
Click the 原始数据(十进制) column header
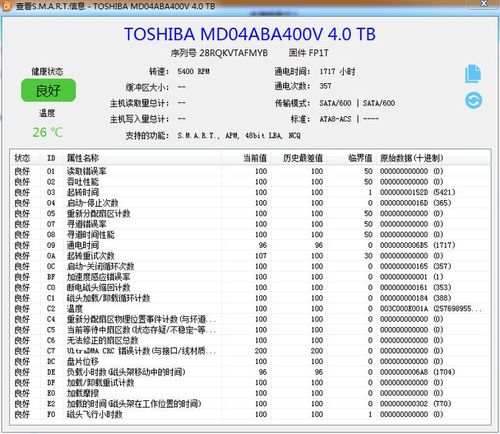412,158
